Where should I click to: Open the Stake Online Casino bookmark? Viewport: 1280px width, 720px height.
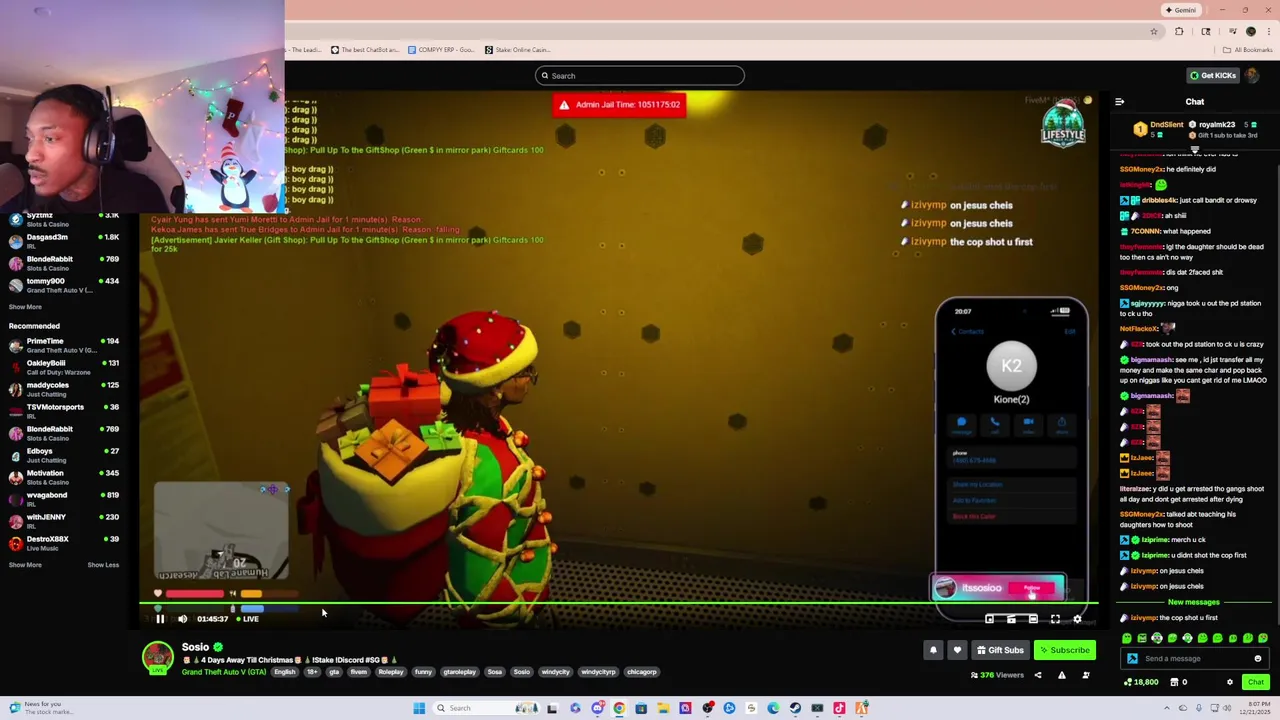[517, 49]
